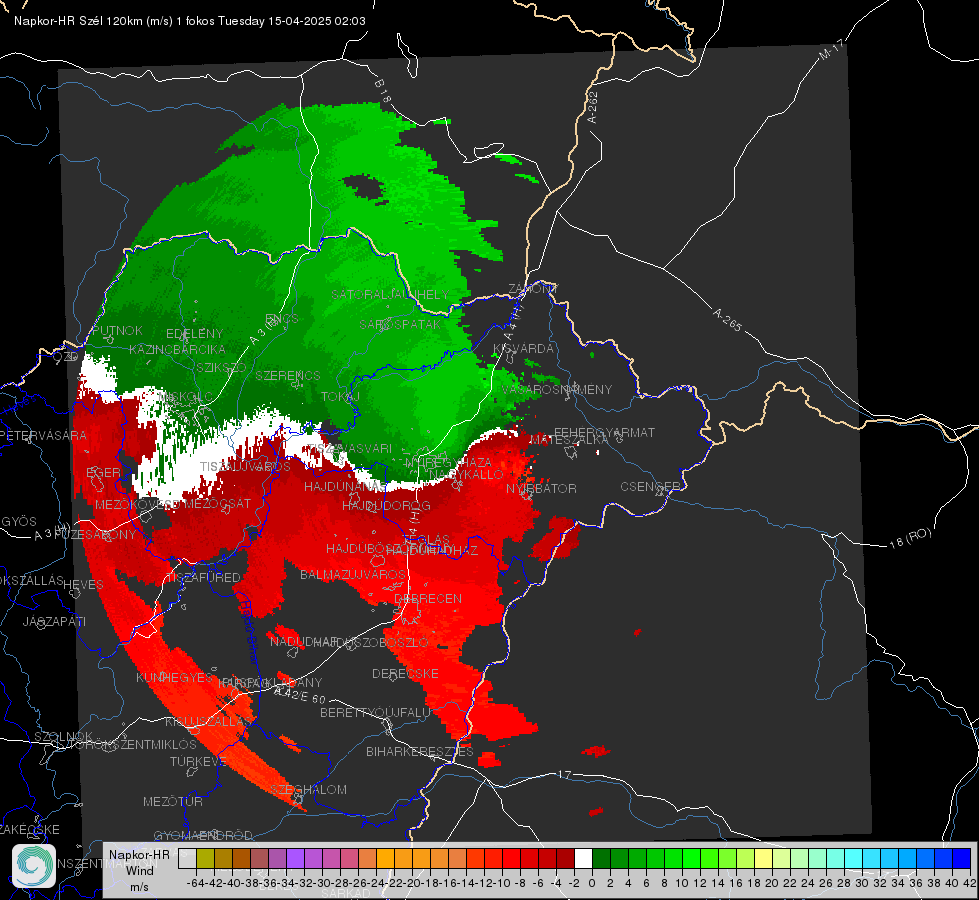The width and height of the screenshot is (979, 900).
Task: Click the '-64' value on the legend scale
Action: (x=196, y=883)
